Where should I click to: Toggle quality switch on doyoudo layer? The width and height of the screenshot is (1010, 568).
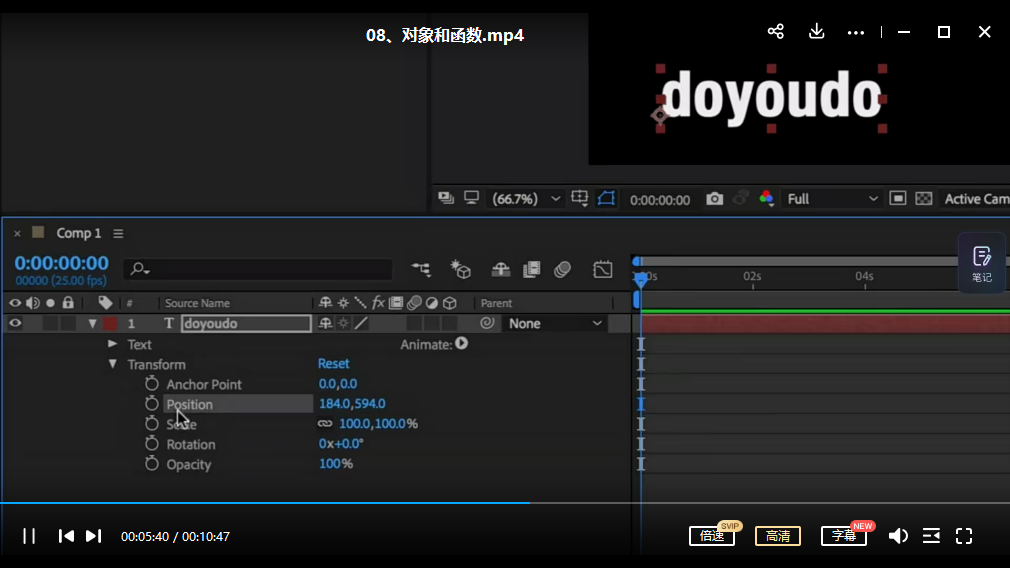[x=361, y=323]
